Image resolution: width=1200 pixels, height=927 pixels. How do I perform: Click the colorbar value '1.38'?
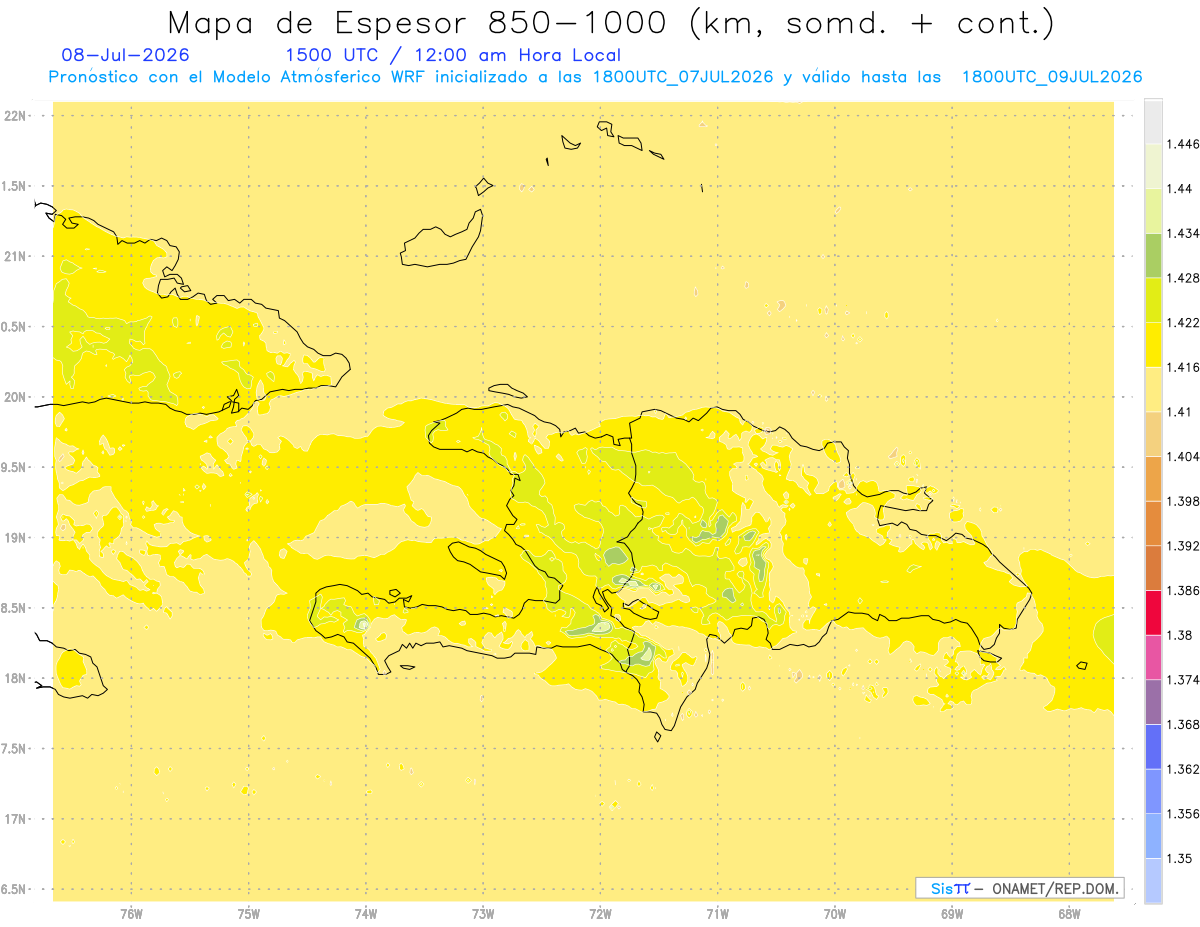point(1178,635)
